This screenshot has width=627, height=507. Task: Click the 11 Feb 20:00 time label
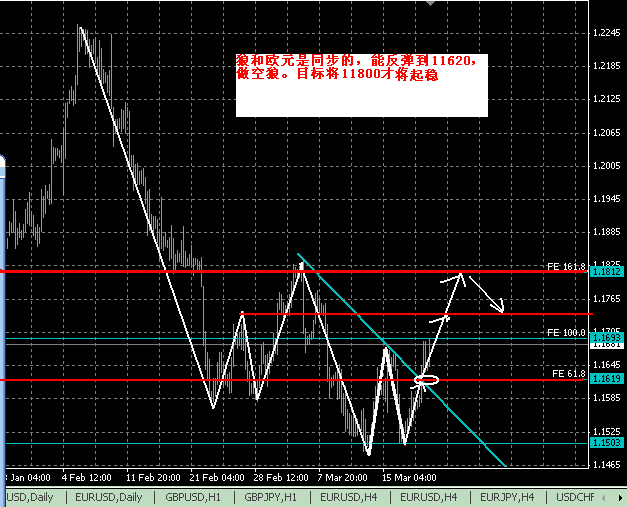(x=153, y=477)
